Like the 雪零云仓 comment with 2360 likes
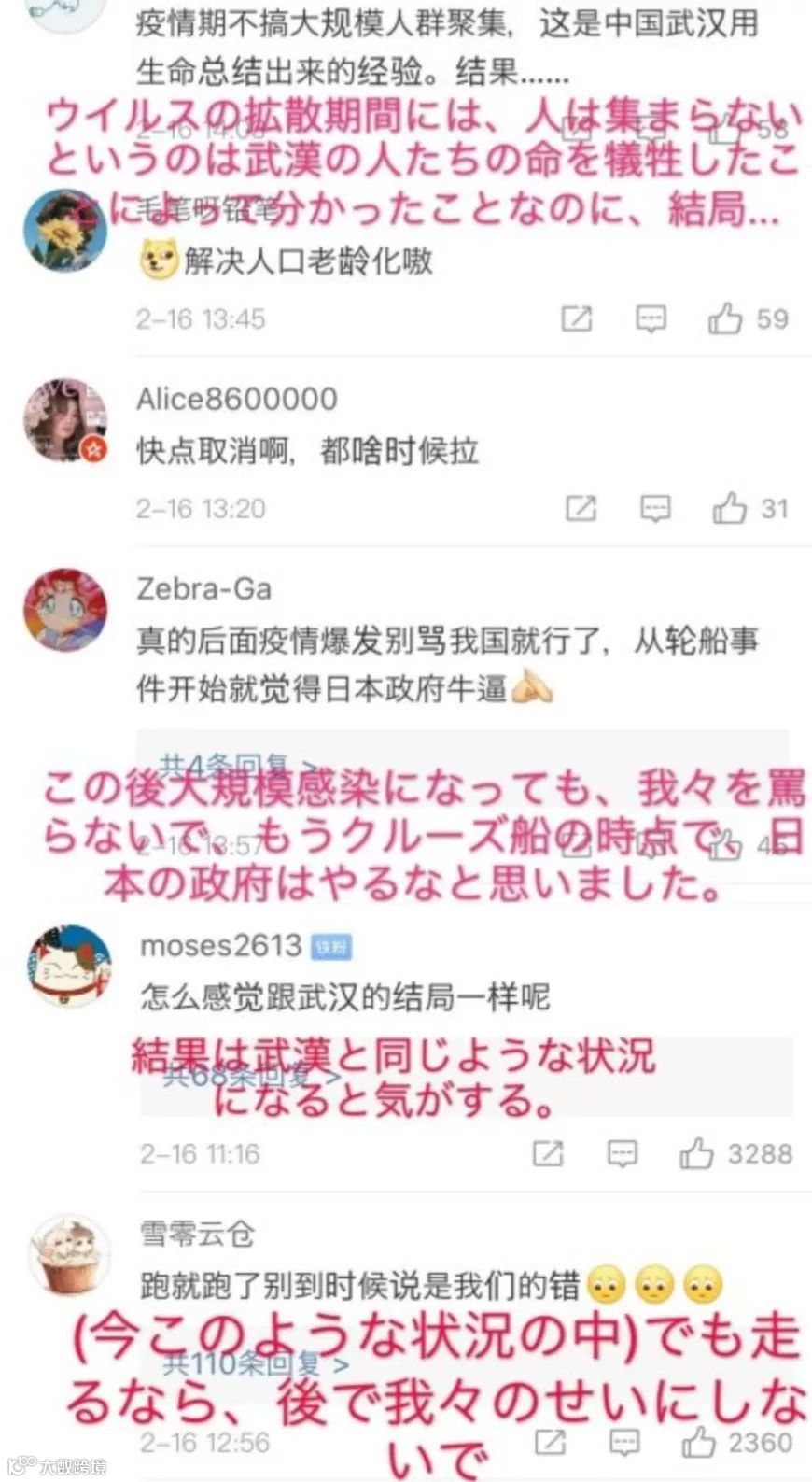This screenshot has height=1482, width=812. pyautogui.click(x=698, y=1443)
